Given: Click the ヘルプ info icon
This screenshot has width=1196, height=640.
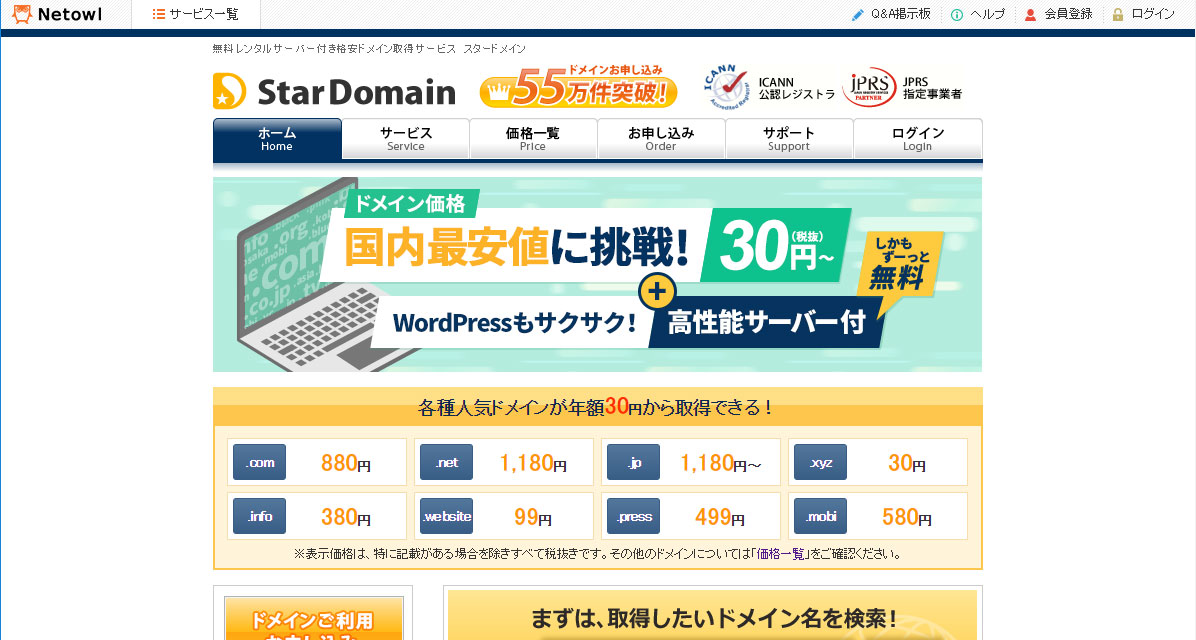Looking at the screenshot, I should point(957,14).
